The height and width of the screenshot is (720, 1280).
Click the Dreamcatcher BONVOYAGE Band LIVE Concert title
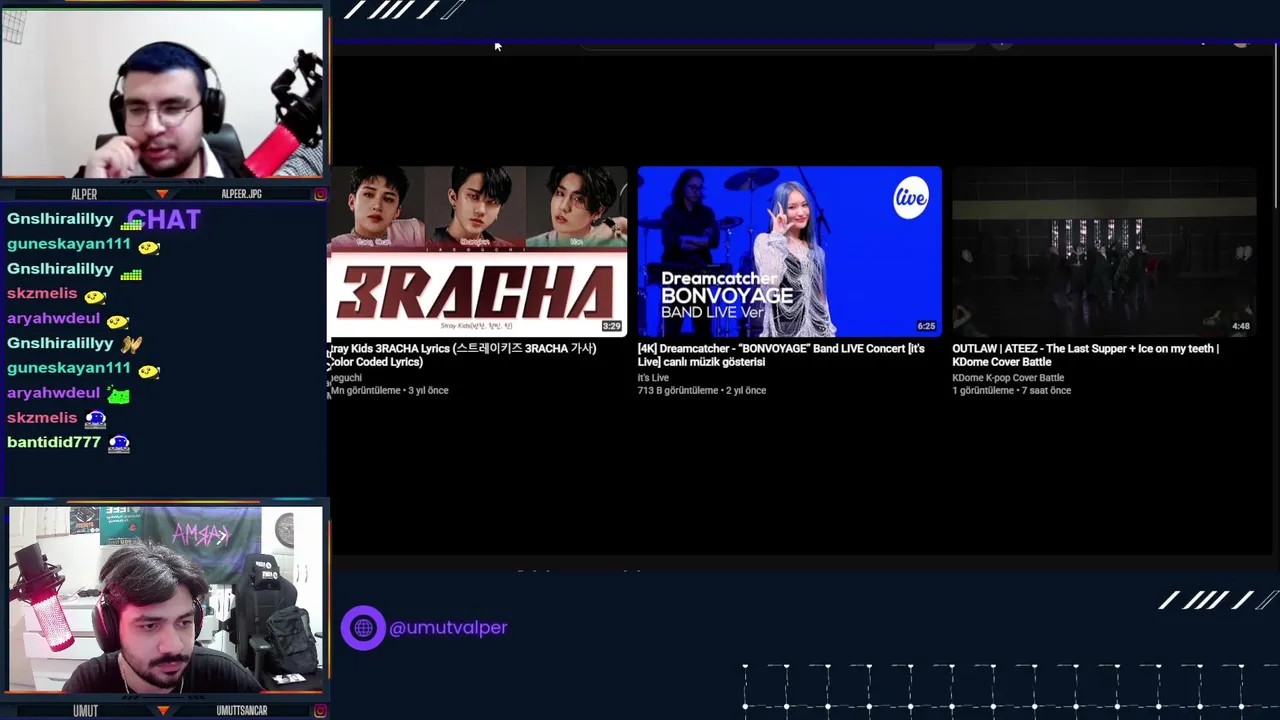pos(781,355)
